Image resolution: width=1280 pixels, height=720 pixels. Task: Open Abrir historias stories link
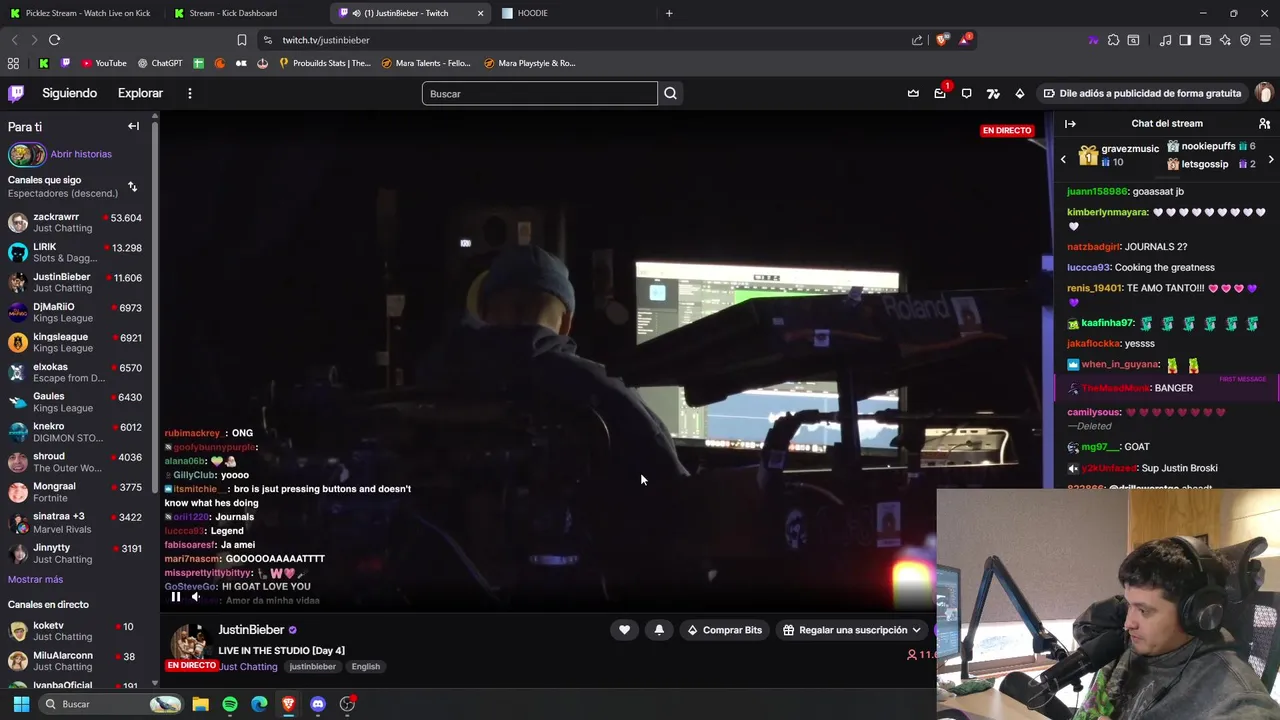tap(81, 154)
